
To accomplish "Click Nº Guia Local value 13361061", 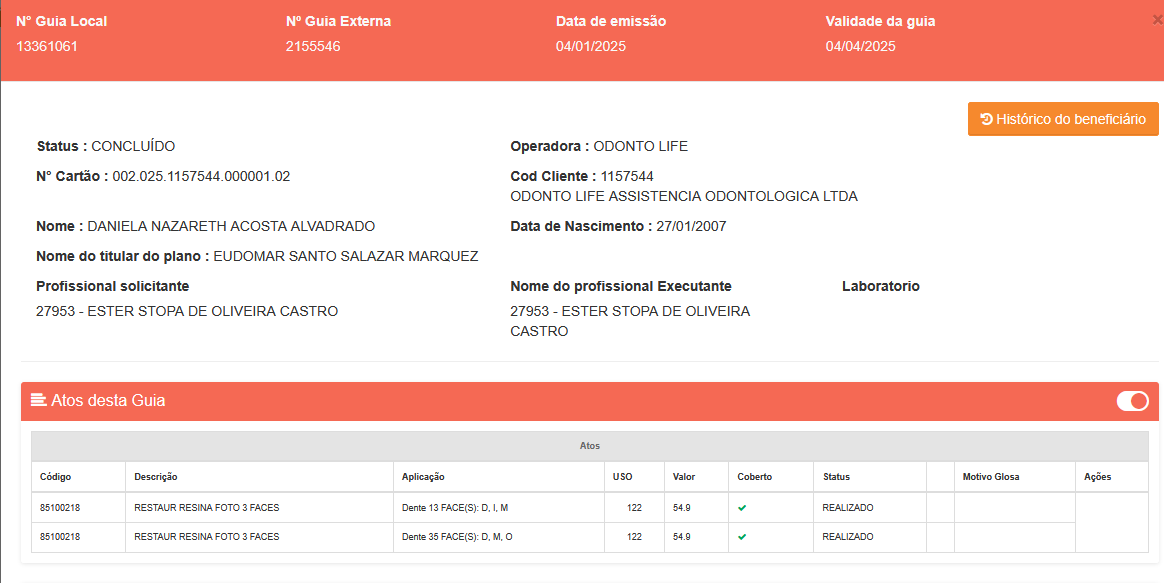I will coord(47,46).
